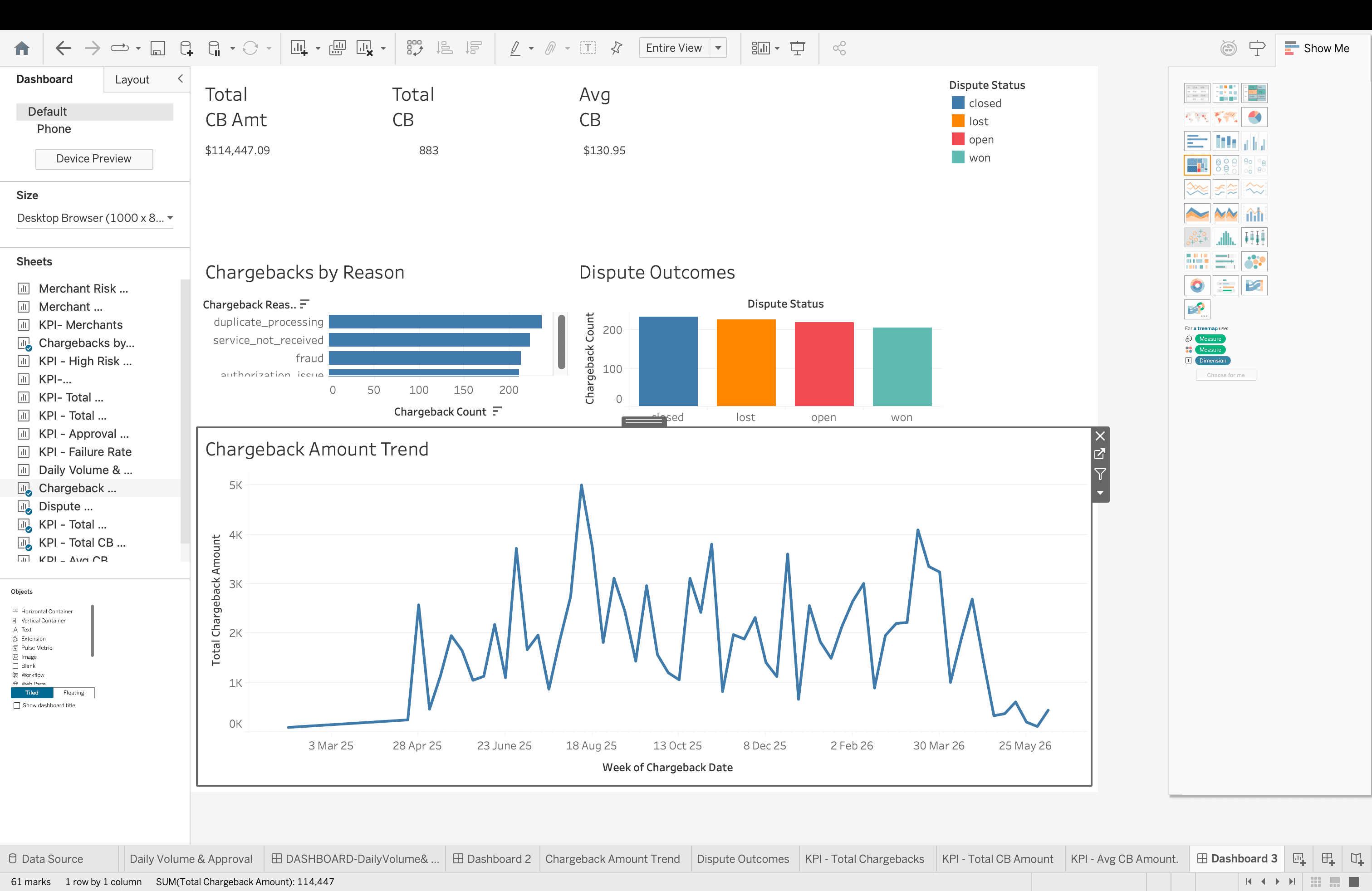
Task: Click the redo forward arrow in toolbar
Action: pyautogui.click(x=92, y=48)
